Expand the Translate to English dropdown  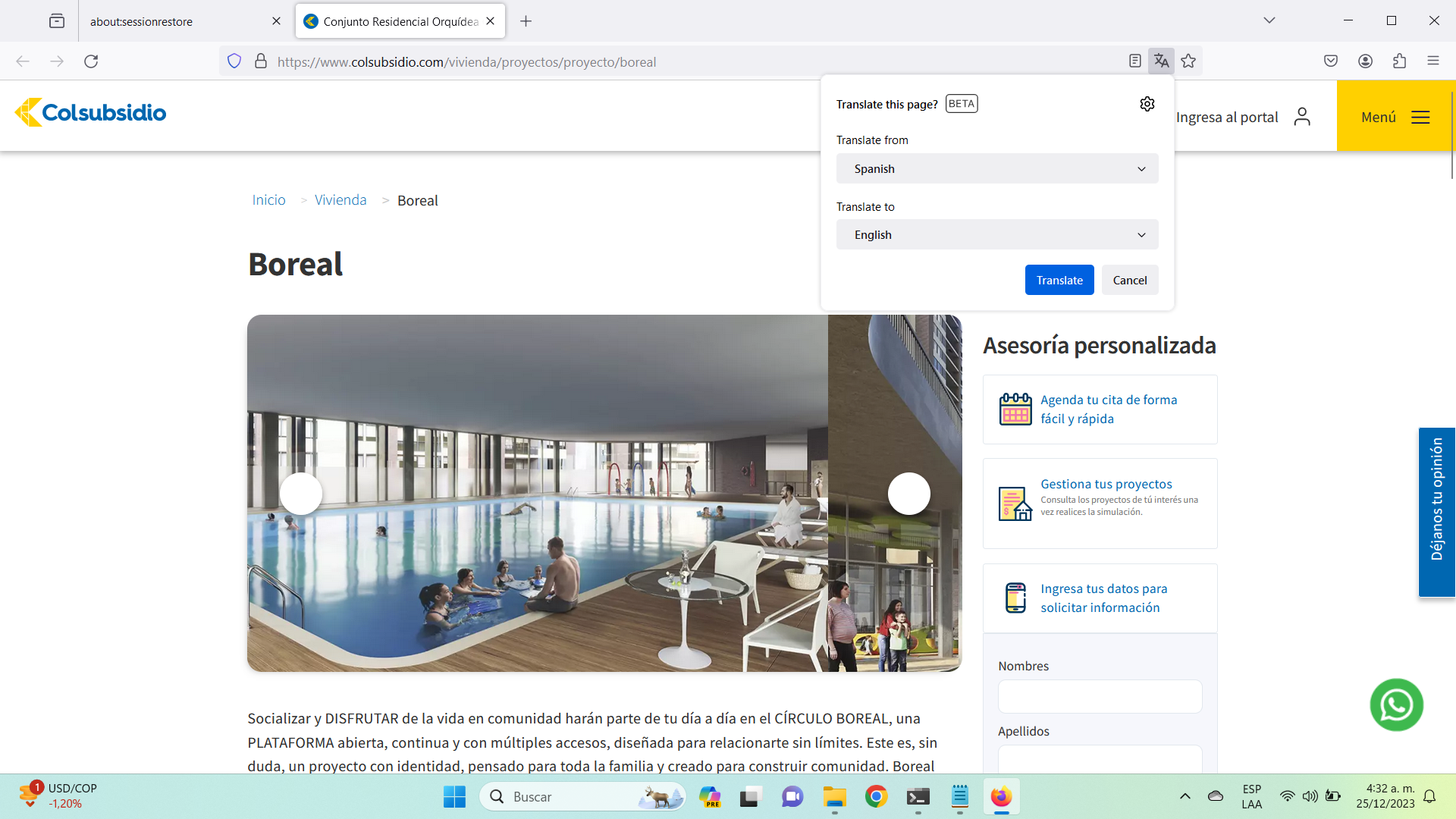996,234
